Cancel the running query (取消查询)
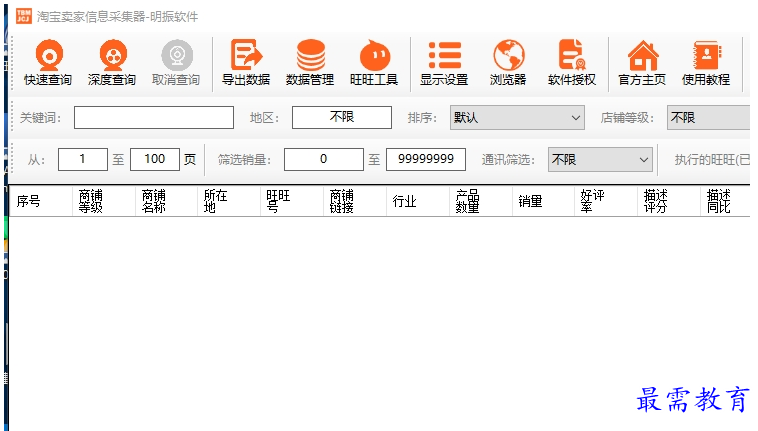758x431 pixels. [x=176, y=63]
